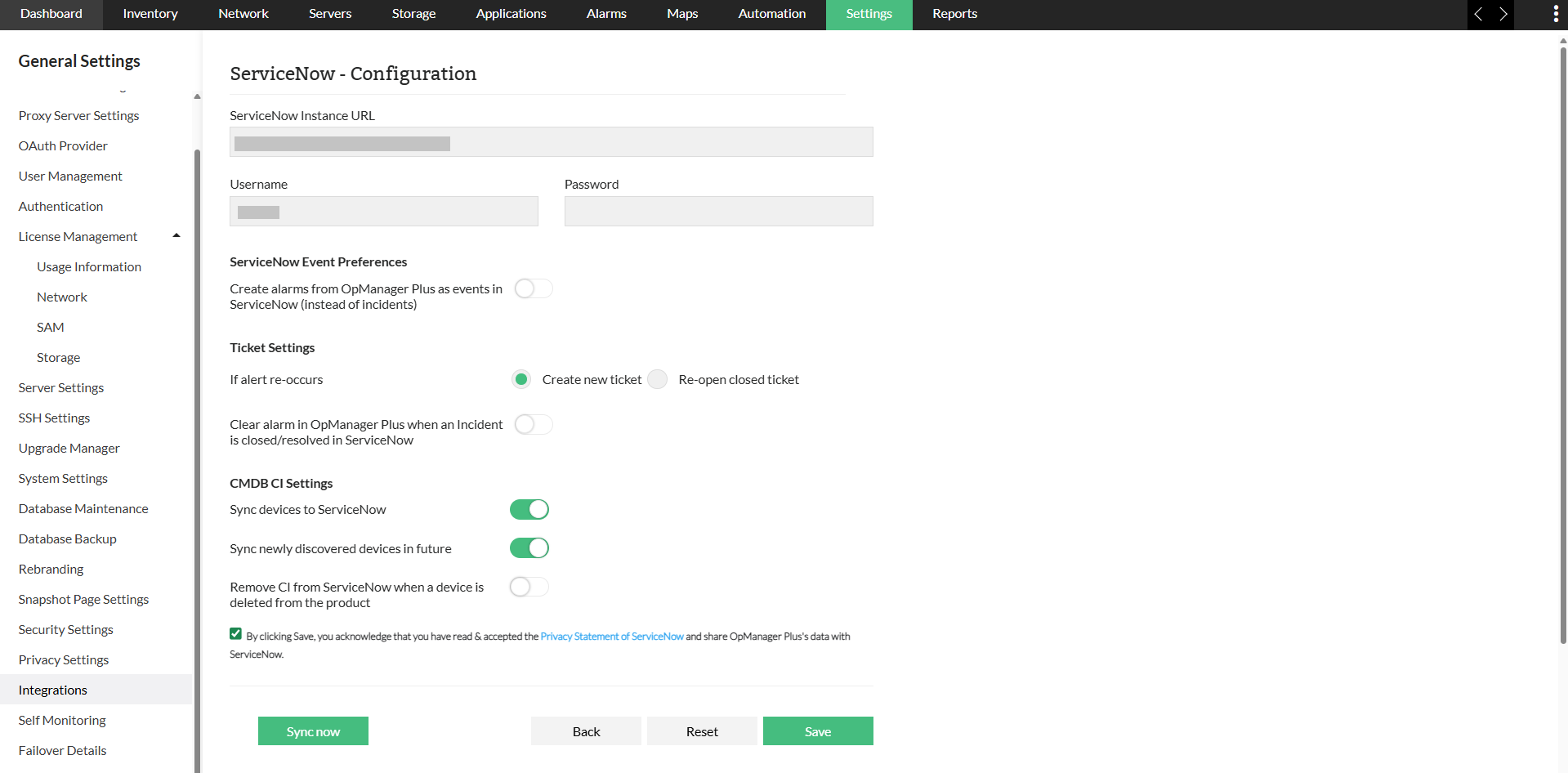The width and height of the screenshot is (1568, 773).
Task: Click the Back button
Action: [x=586, y=731]
